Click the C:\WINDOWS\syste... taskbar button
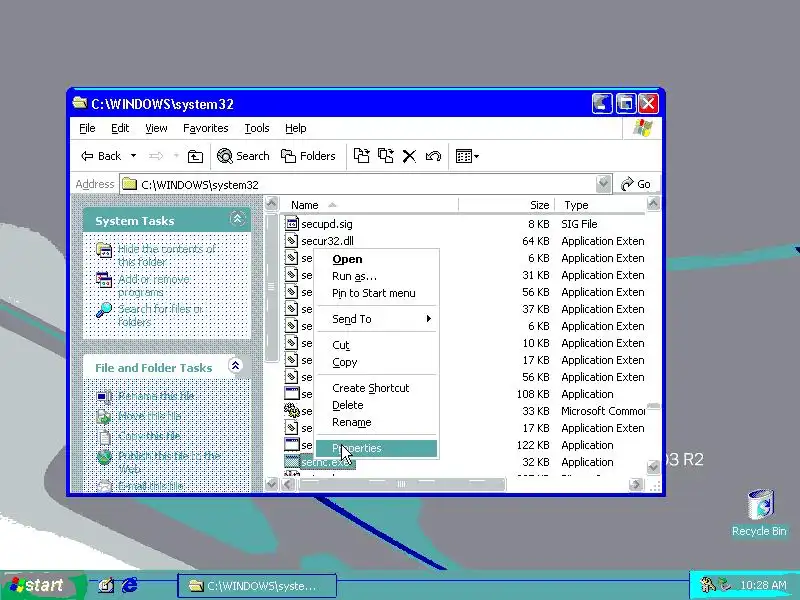 coord(257,586)
